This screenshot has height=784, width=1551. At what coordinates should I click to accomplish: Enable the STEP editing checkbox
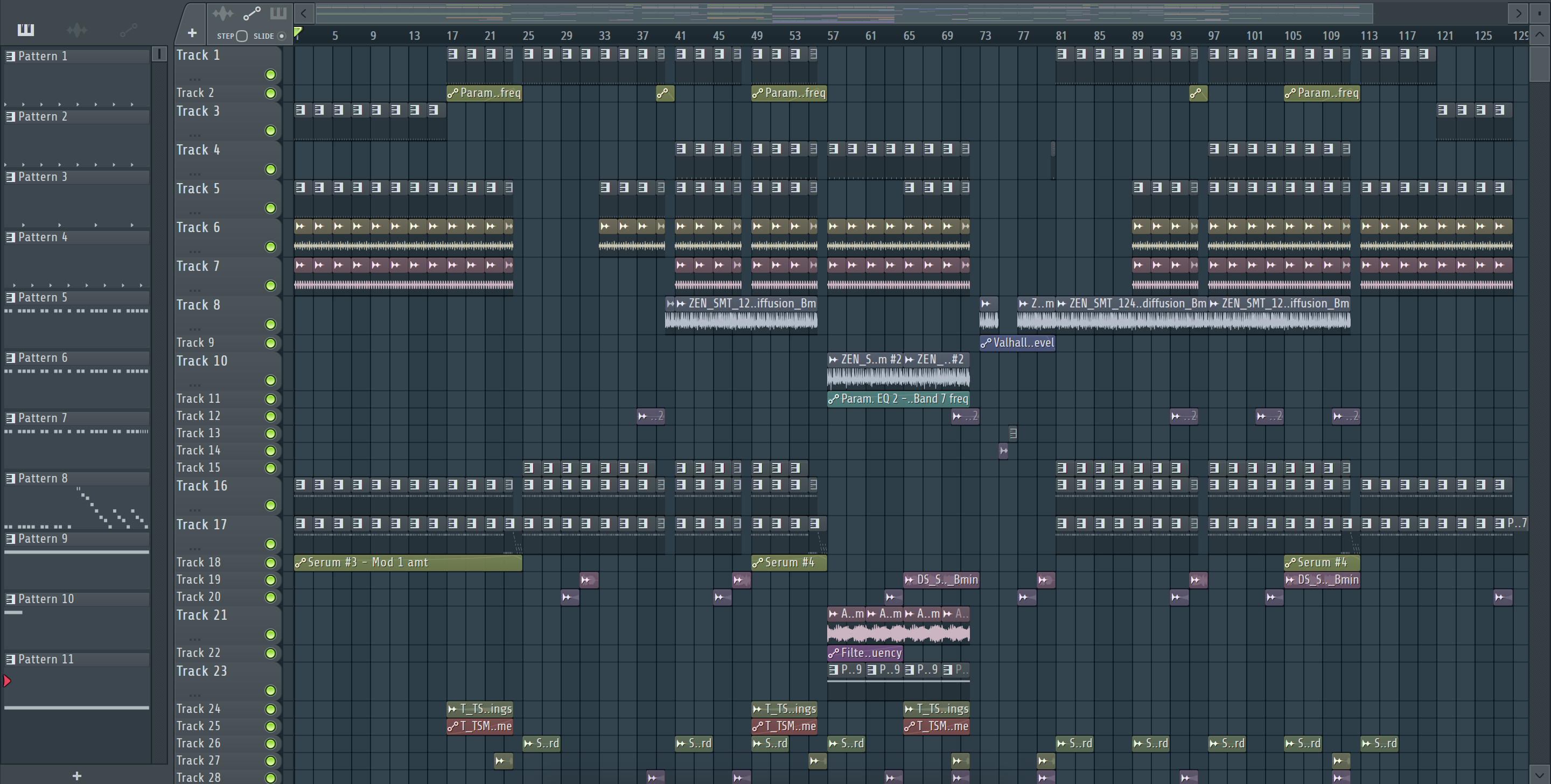pos(242,36)
